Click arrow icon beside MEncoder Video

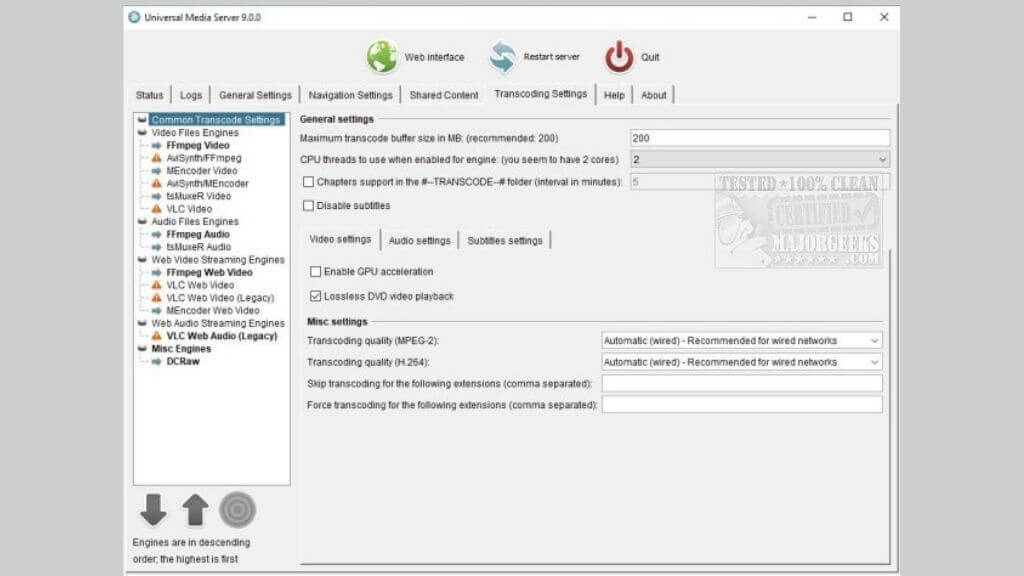click(157, 171)
